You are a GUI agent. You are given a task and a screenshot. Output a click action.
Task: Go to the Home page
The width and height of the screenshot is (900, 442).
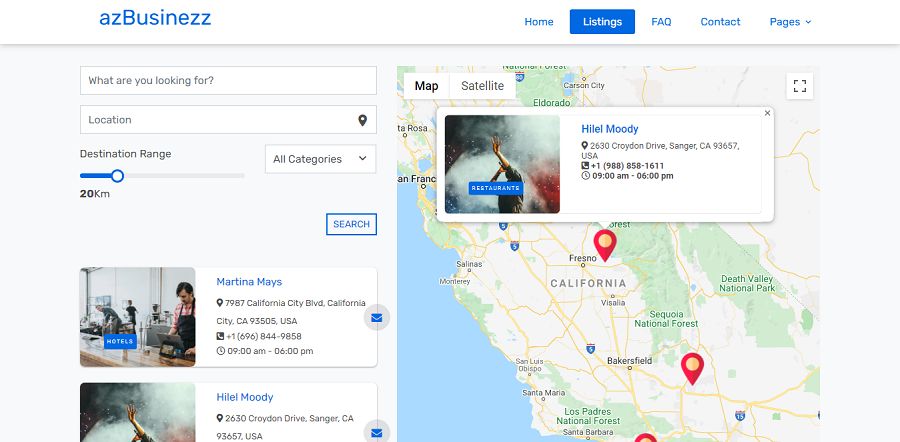[539, 22]
